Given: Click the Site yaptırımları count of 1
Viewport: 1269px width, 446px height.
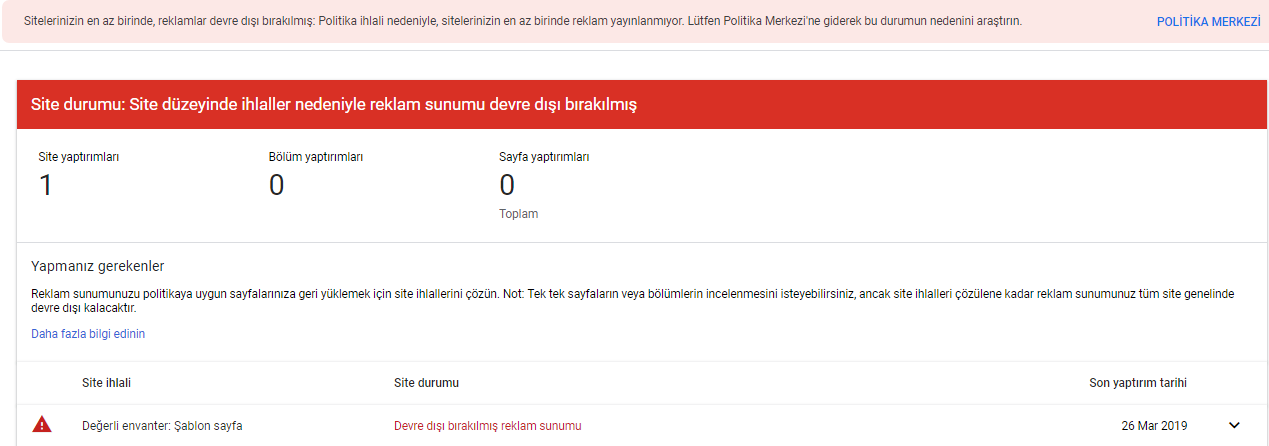Looking at the screenshot, I should 45,185.
